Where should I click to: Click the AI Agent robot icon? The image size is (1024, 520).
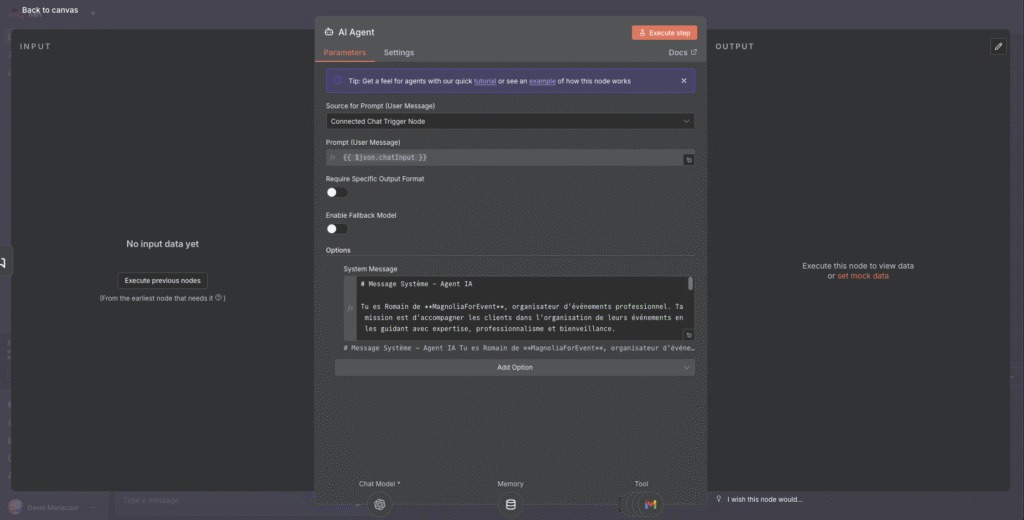[329, 32]
